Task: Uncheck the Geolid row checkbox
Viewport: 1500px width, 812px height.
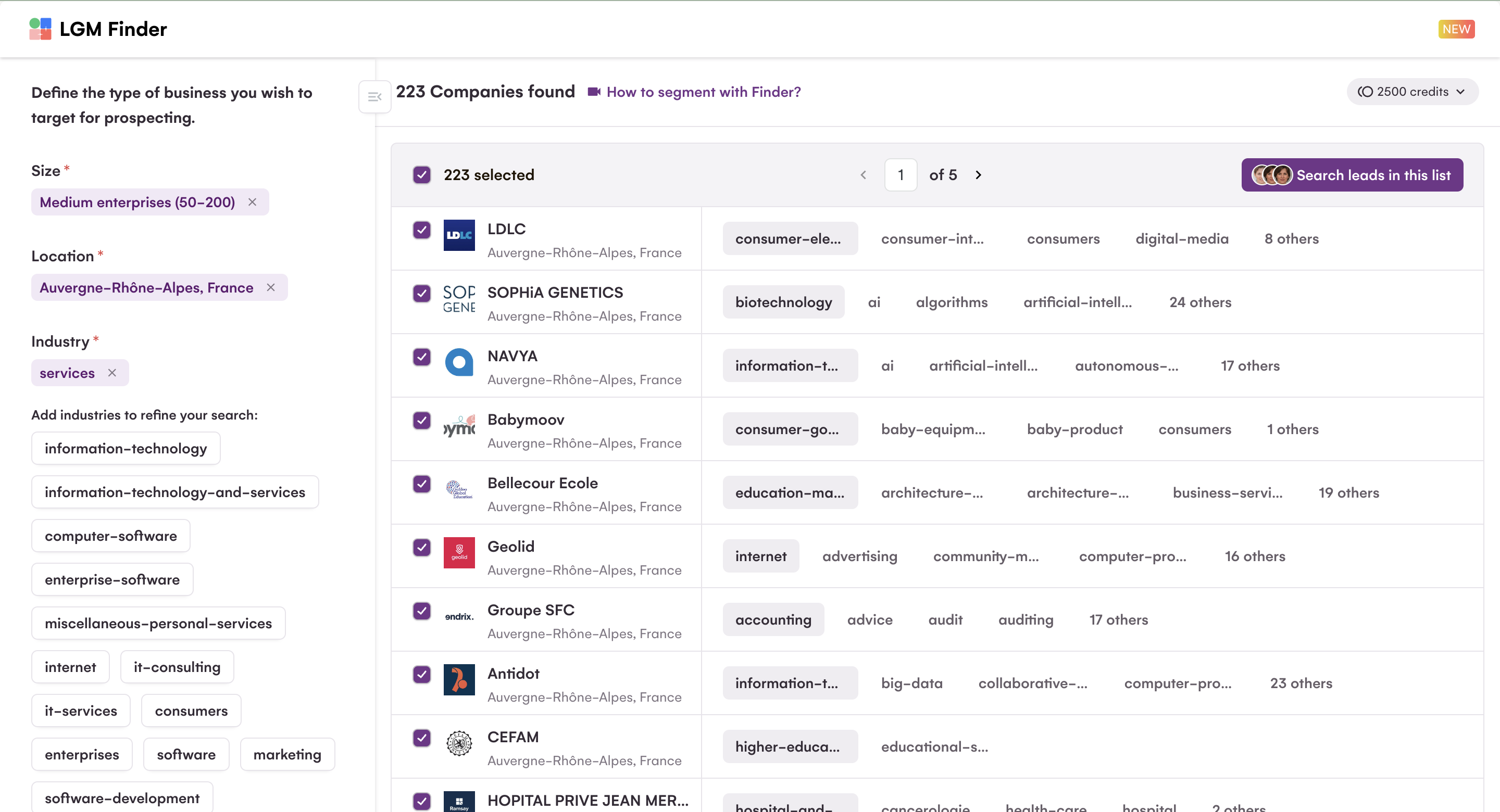Action: [x=421, y=547]
